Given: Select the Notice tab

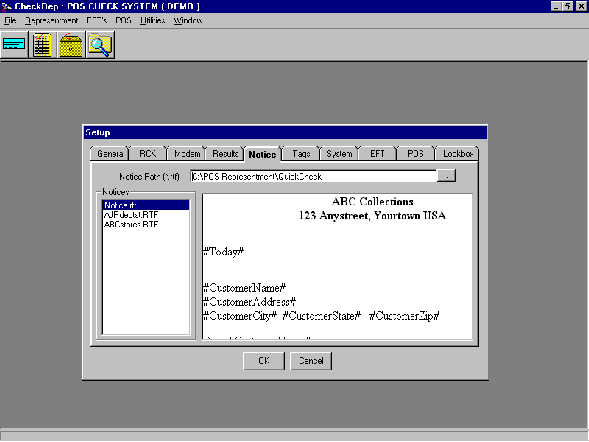Looking at the screenshot, I should (263, 154).
